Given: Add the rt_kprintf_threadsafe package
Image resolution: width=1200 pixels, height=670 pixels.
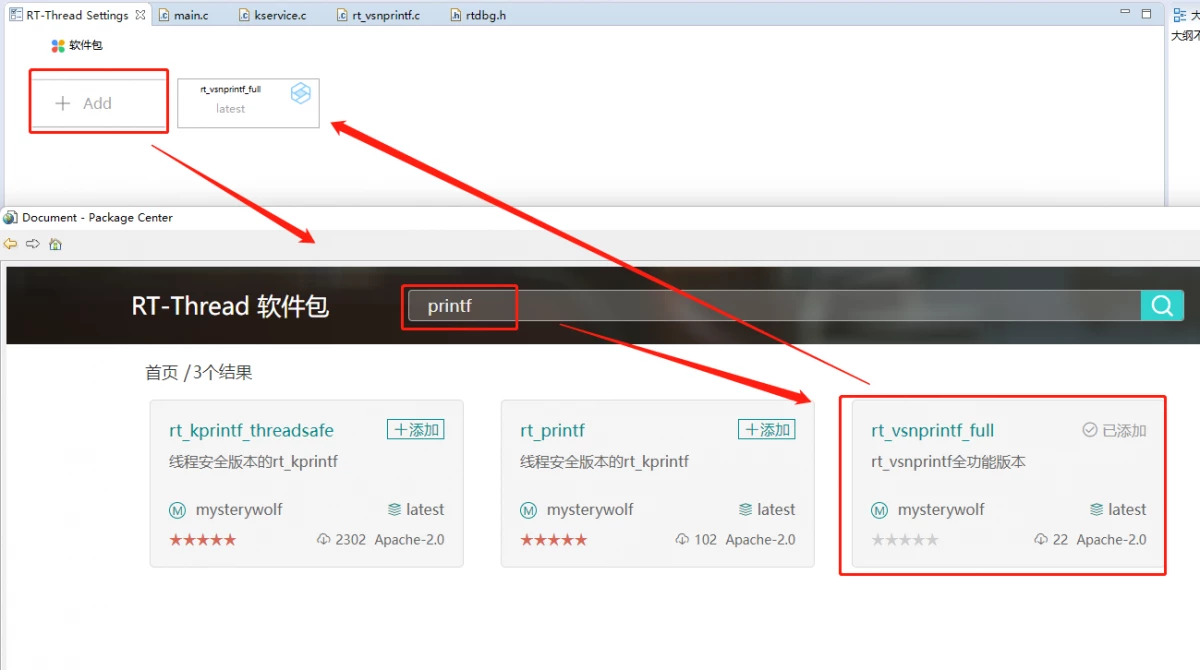Looking at the screenshot, I should 416,430.
